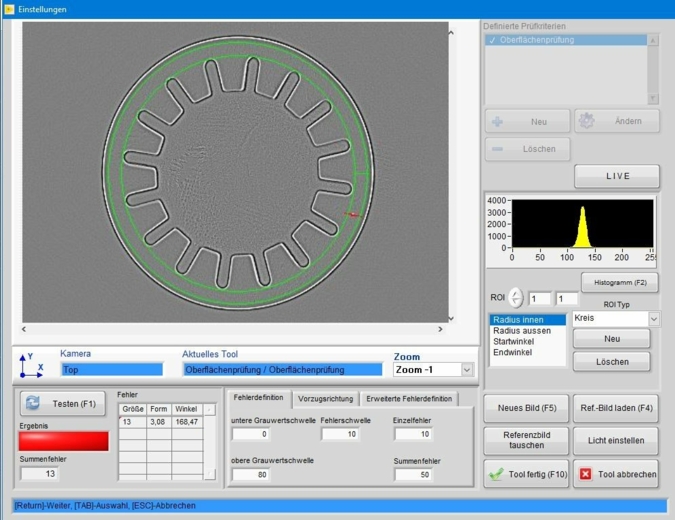Image resolution: width=675 pixels, height=520 pixels.
Task: Click the obere Grauwertschwelle input field
Action: [x=250, y=475]
